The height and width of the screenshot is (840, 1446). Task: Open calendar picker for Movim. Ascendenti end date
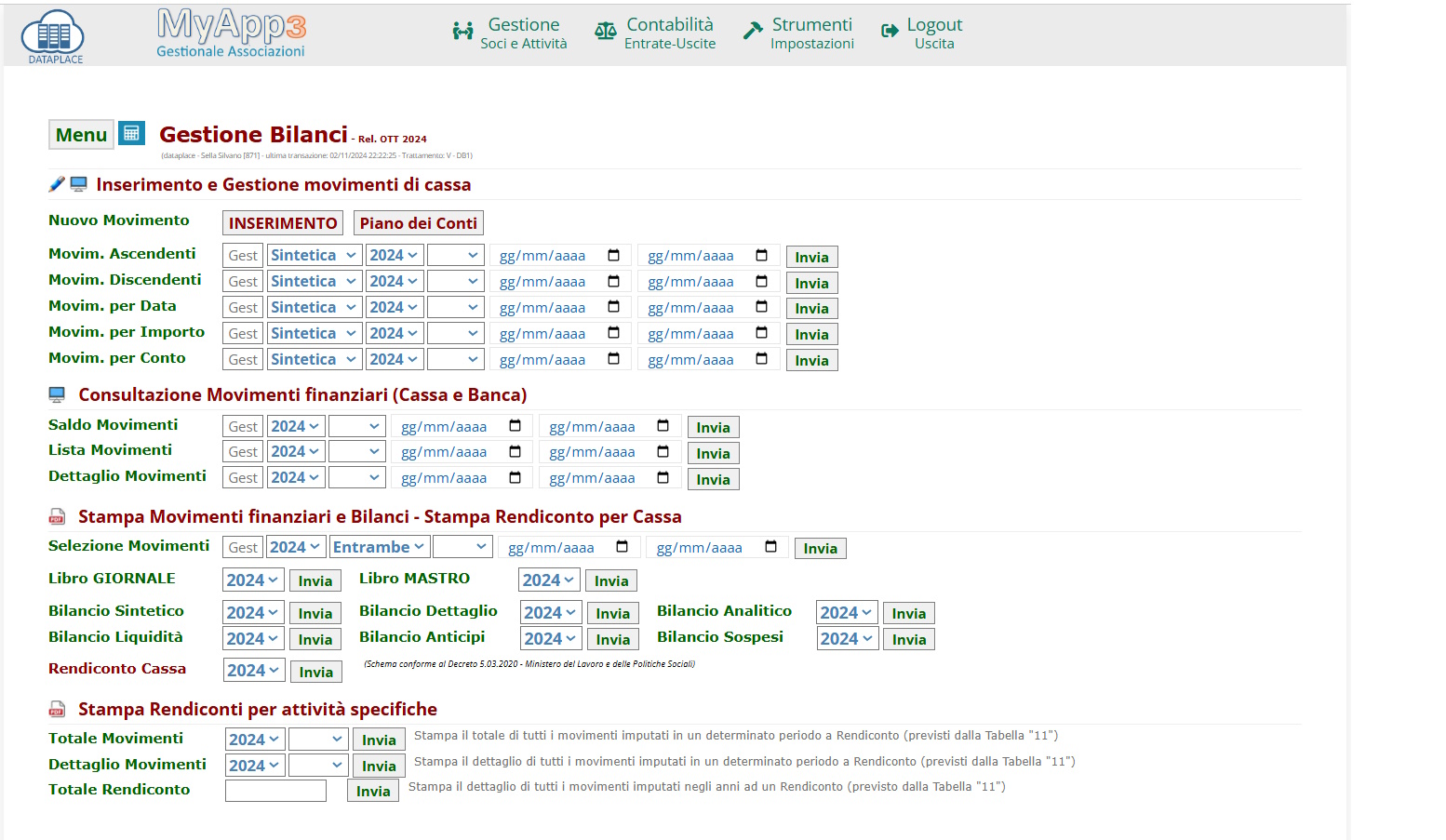761,255
